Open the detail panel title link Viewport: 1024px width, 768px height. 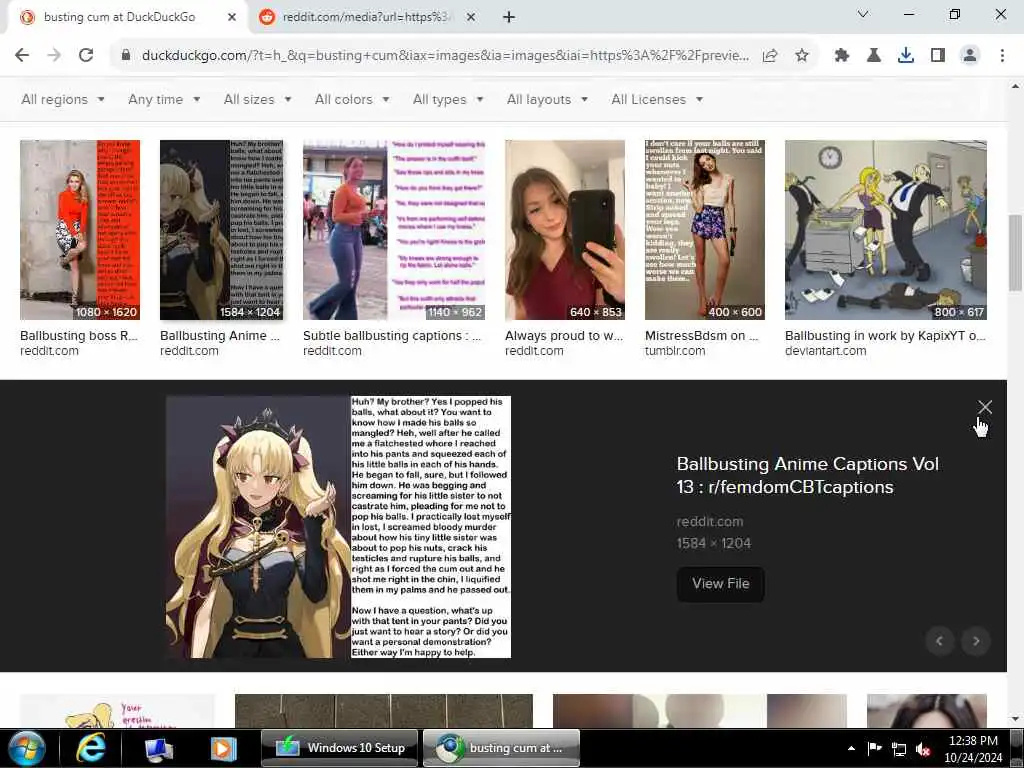[807, 475]
